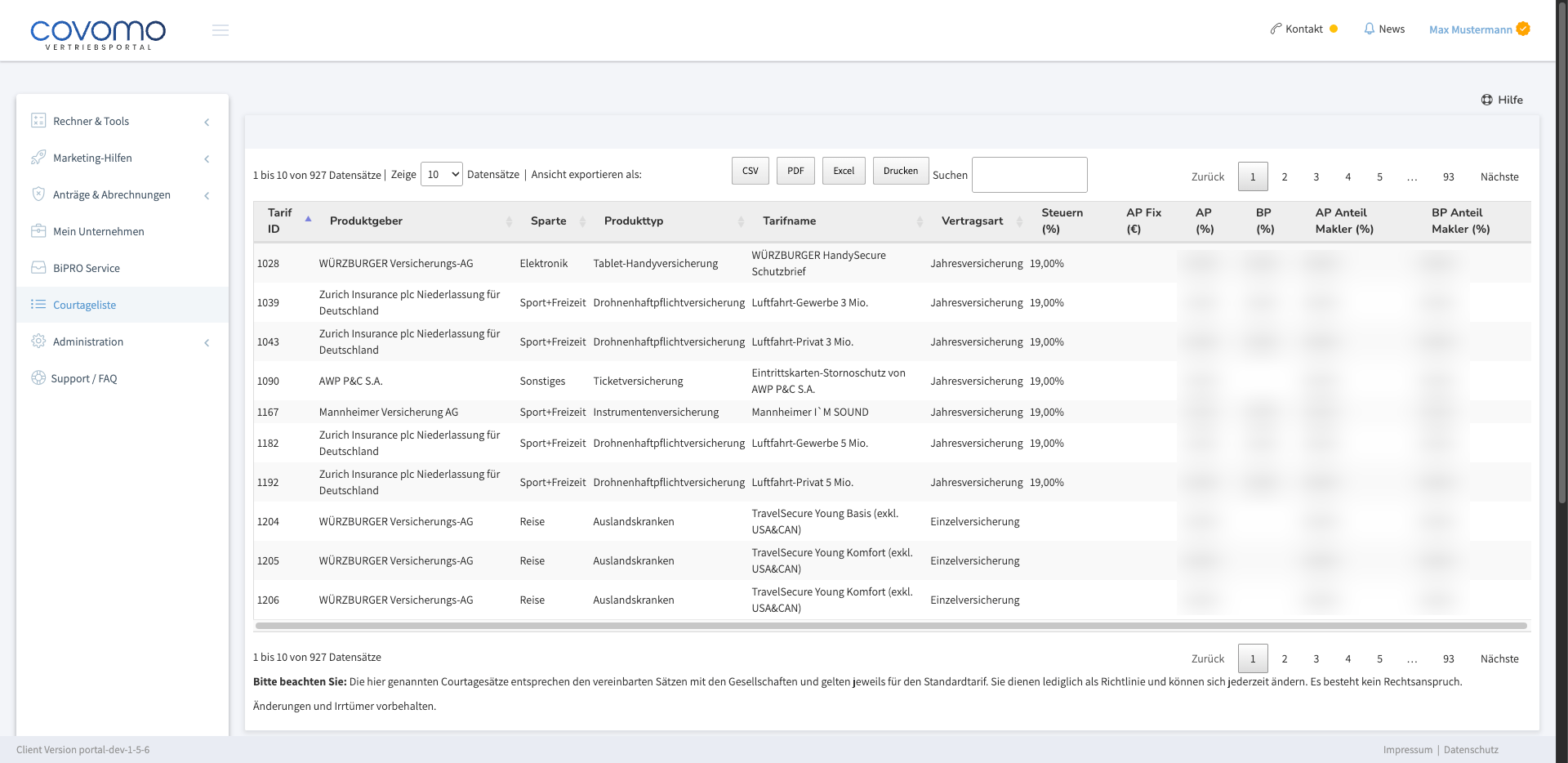Viewport: 1568px width, 763px height.
Task: Toggle the hamburger sidebar menu icon
Action: 220,30
